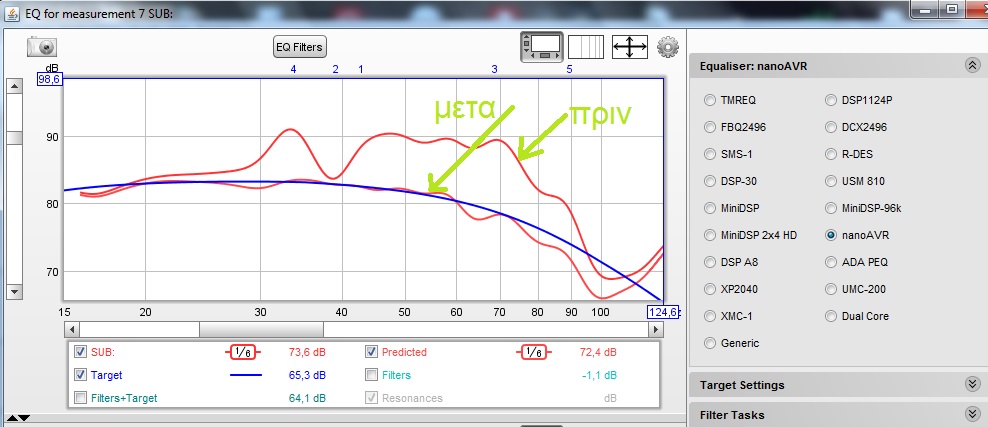
Task: Select USM 810 equaliser
Action: coord(831,181)
